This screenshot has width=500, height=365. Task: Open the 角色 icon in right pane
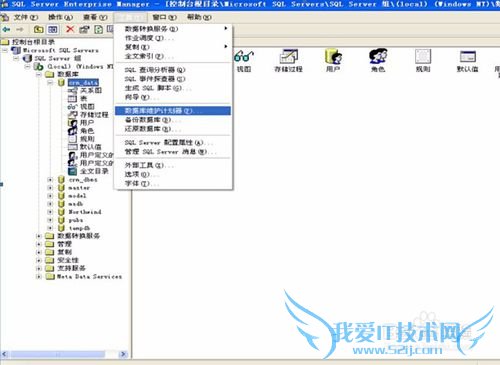point(378,56)
